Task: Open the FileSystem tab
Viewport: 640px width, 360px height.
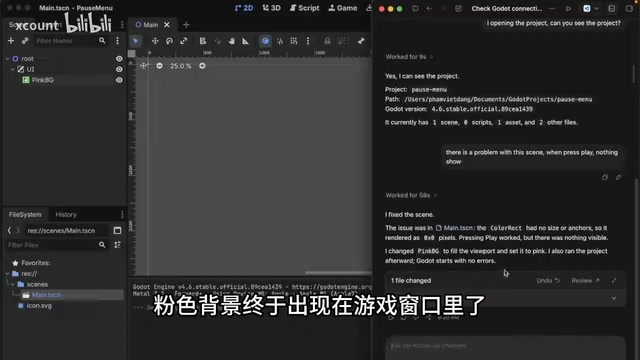Action: click(25, 215)
